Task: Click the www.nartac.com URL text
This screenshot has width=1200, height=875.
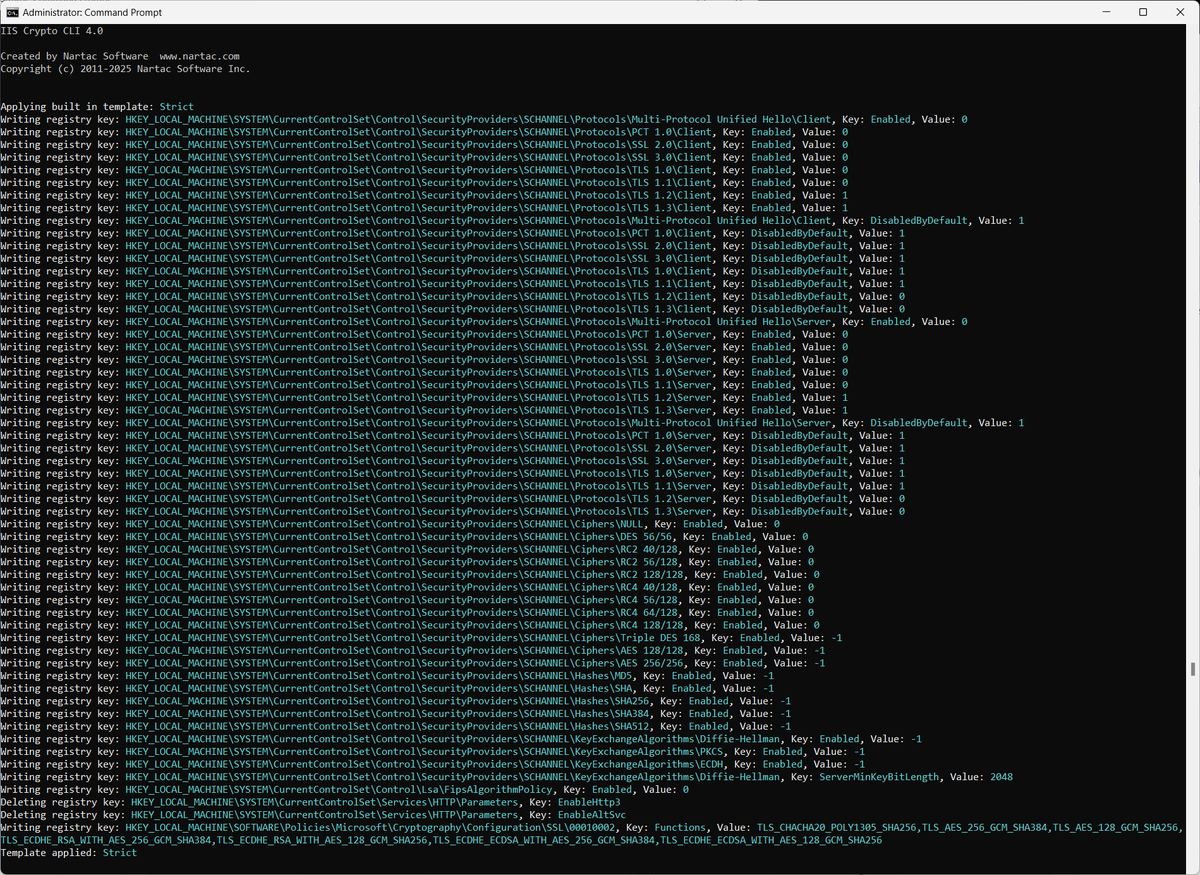Action: 201,55
